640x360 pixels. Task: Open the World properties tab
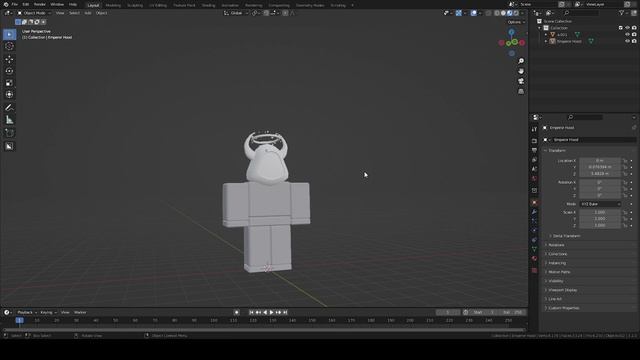pos(534,178)
